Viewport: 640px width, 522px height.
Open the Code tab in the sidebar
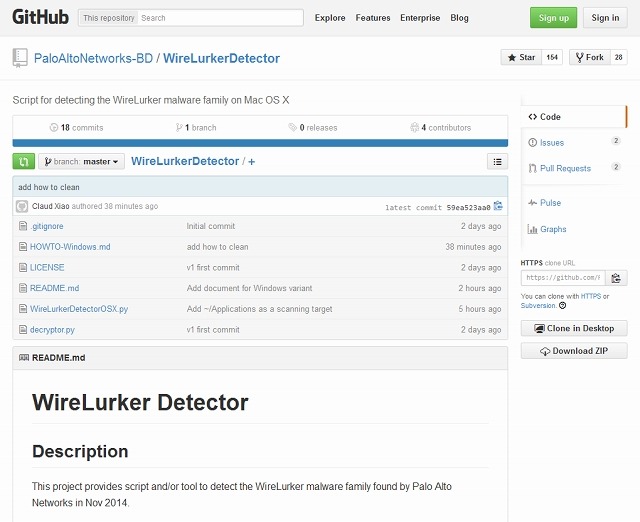tap(573, 117)
